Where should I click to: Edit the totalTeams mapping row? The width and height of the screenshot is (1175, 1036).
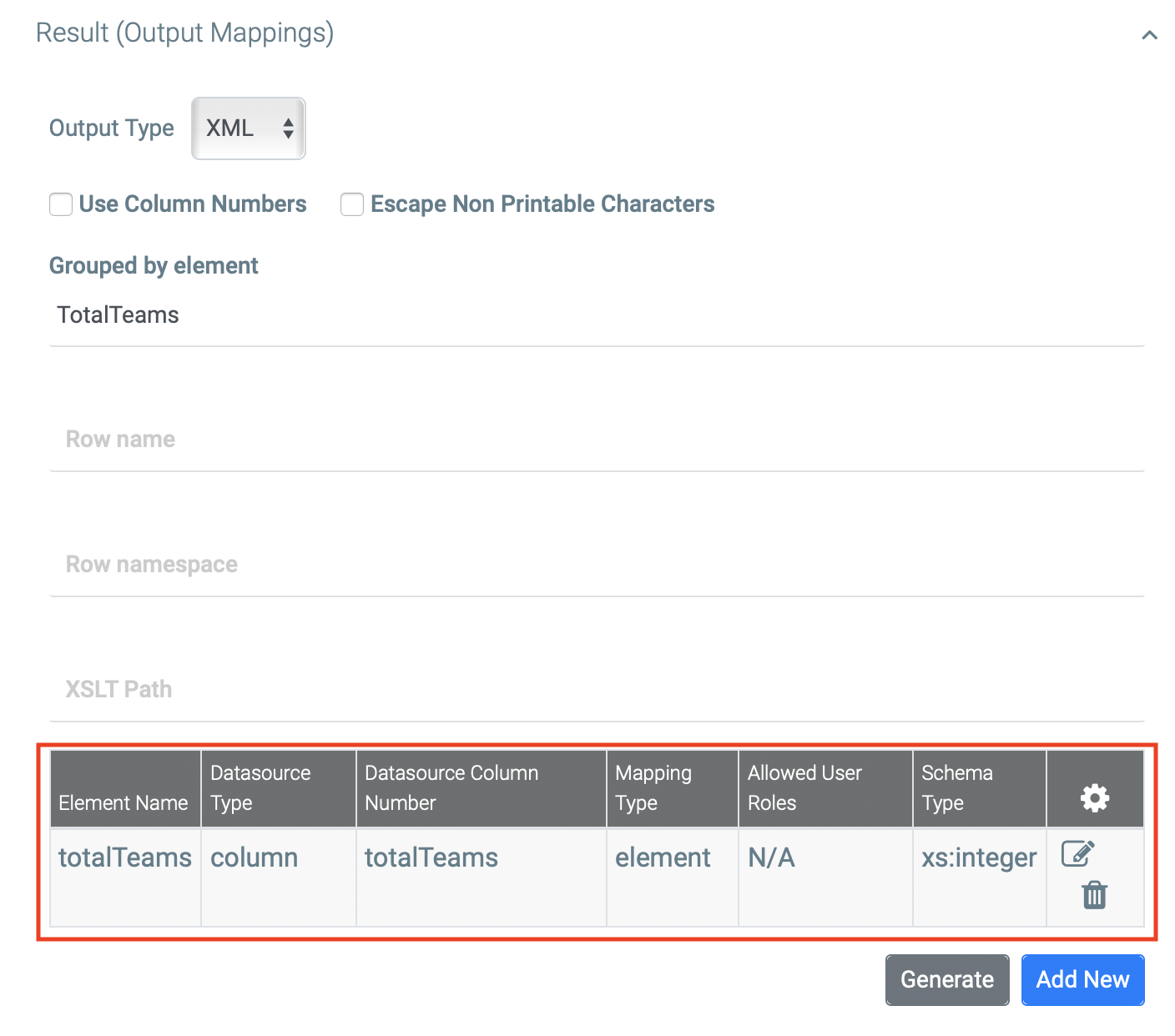1077,853
